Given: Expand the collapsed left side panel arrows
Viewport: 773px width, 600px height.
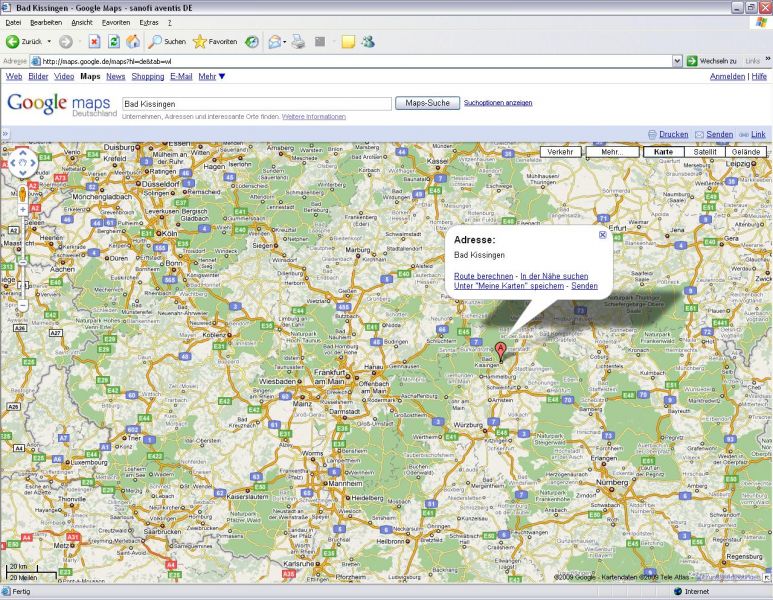Looking at the screenshot, I should click(5, 134).
